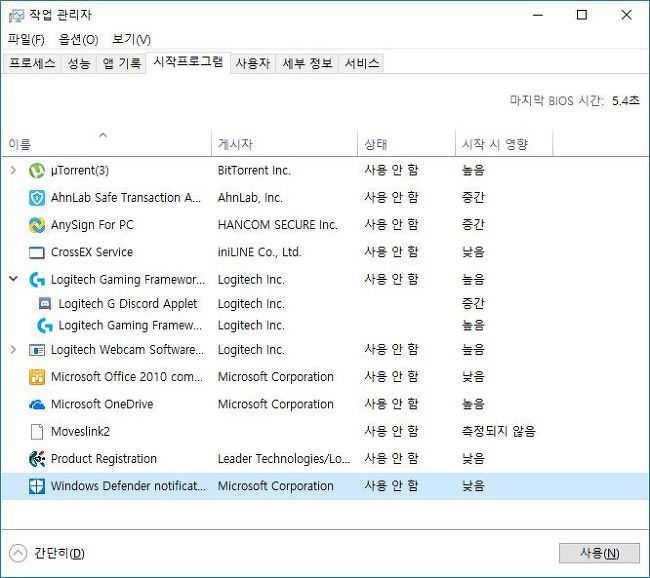This screenshot has height=578, width=650.
Task: Click the AnySign For PC icon
Action: pyautogui.click(x=36, y=225)
